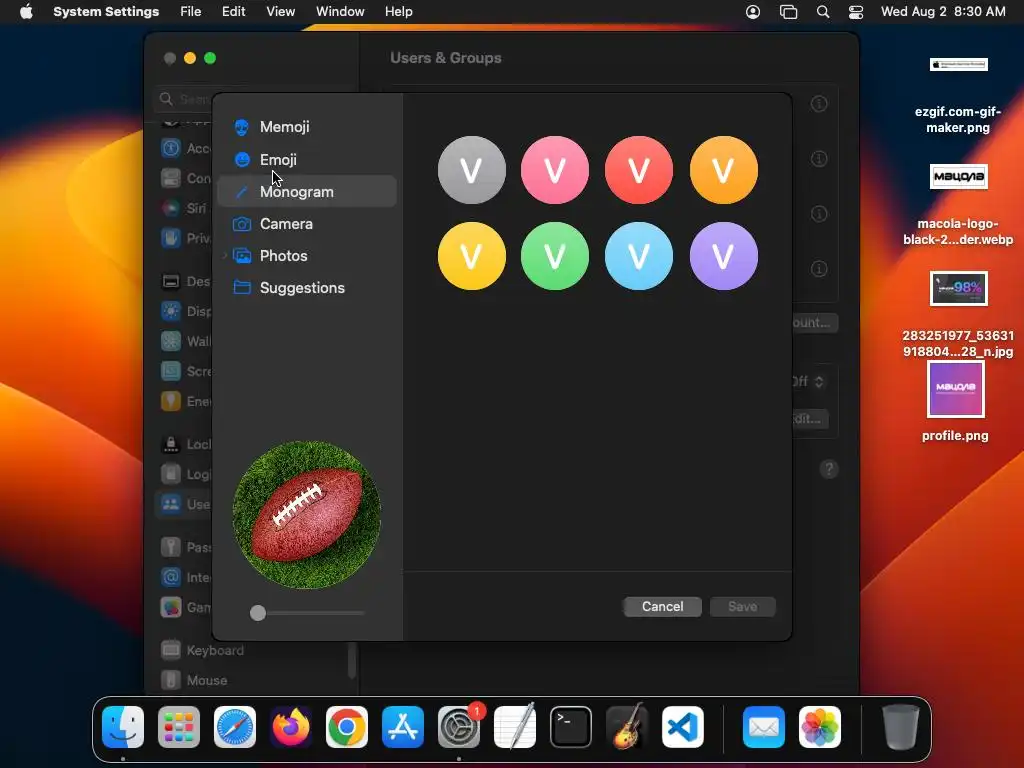The width and height of the screenshot is (1024, 768).
Task: Open the View menu
Action: (280, 12)
